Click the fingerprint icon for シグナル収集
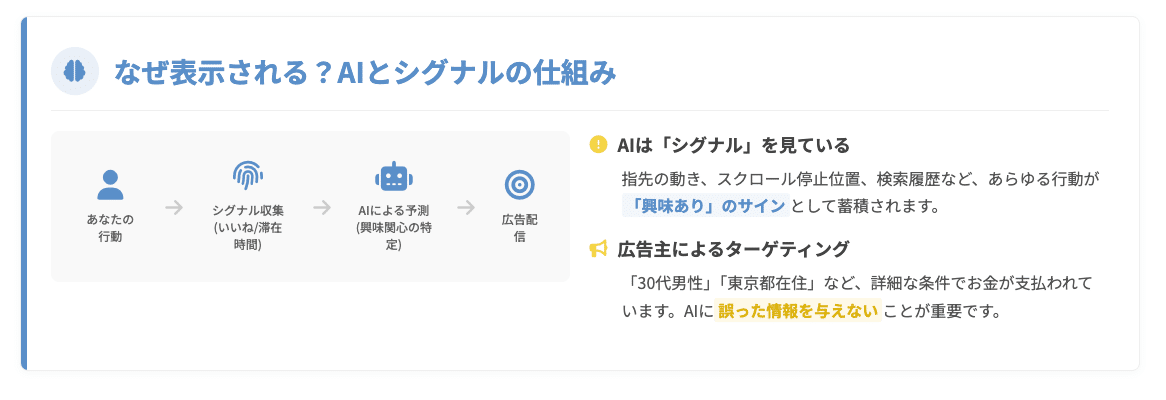This screenshot has width=1166, height=400. [x=248, y=177]
